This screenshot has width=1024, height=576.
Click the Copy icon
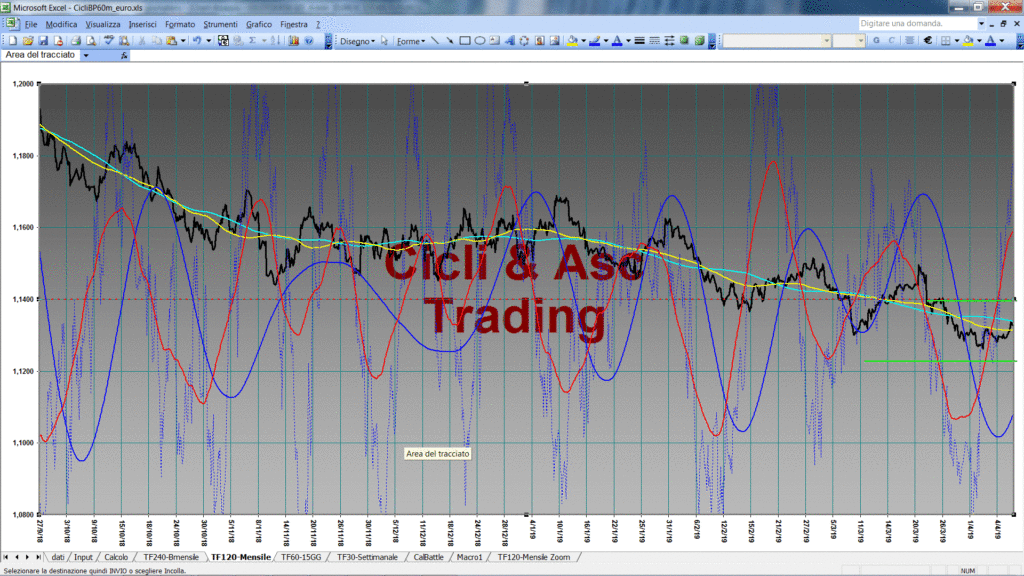[x=157, y=40]
